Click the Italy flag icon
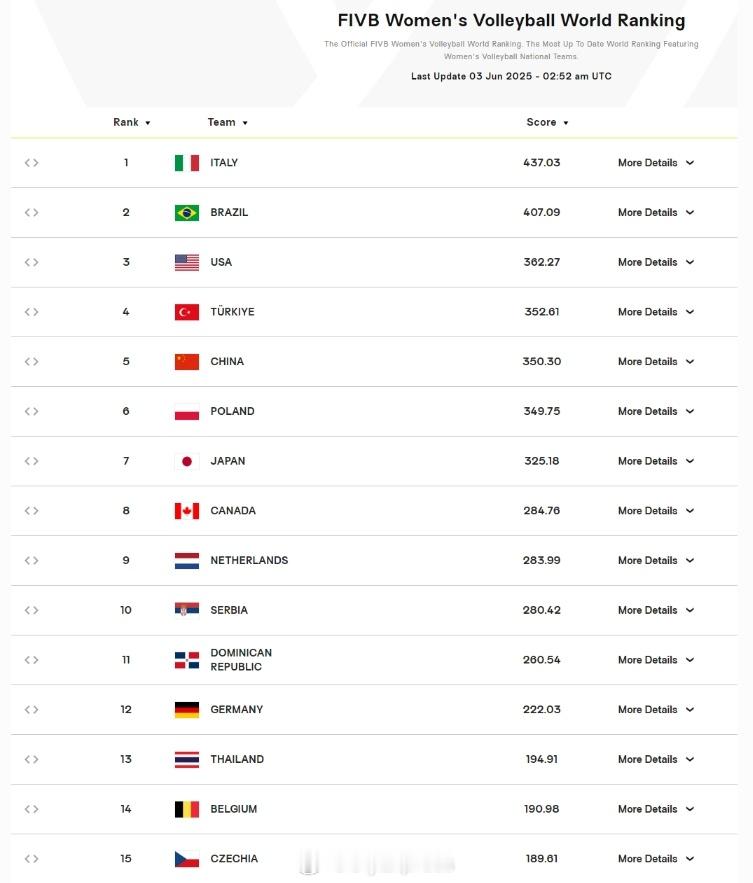Viewport: 753px width, 883px height. [186, 163]
